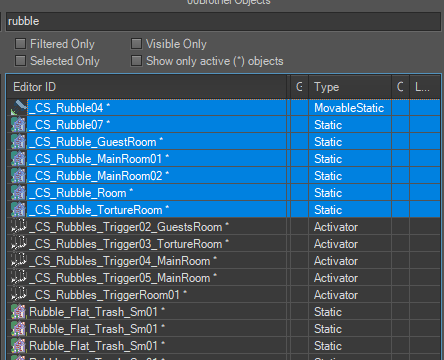
Task: Toggle Show only active (*) objects checkbox
Action: pyautogui.click(x=136, y=61)
